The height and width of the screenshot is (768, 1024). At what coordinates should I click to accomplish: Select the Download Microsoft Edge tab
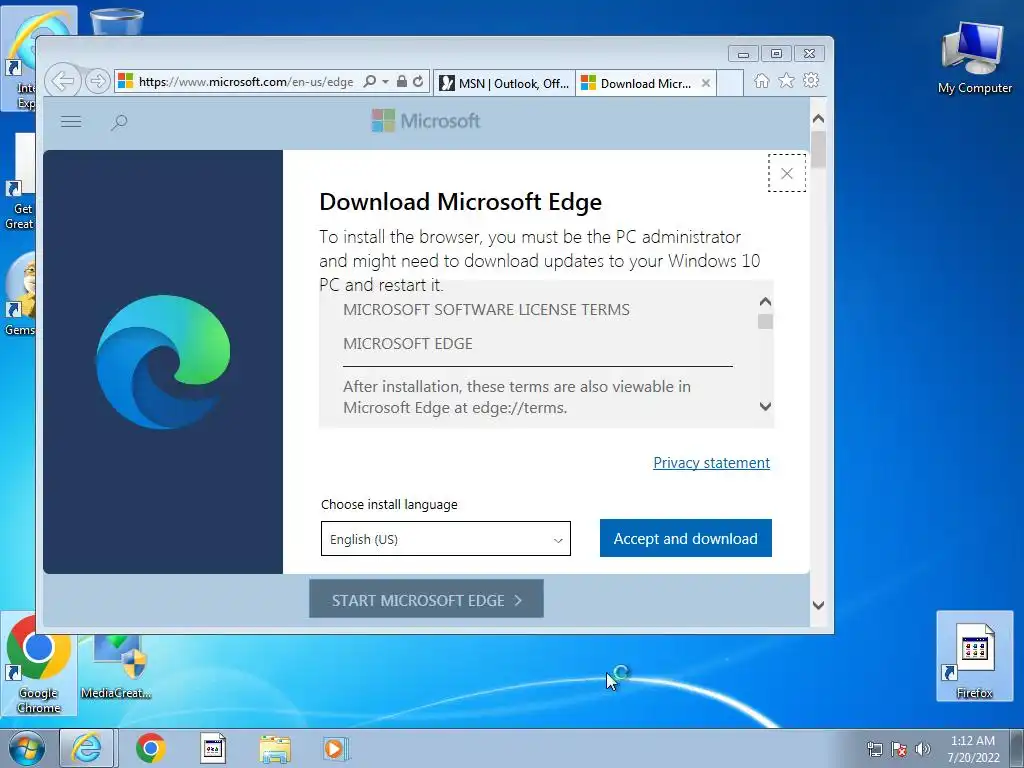click(645, 84)
